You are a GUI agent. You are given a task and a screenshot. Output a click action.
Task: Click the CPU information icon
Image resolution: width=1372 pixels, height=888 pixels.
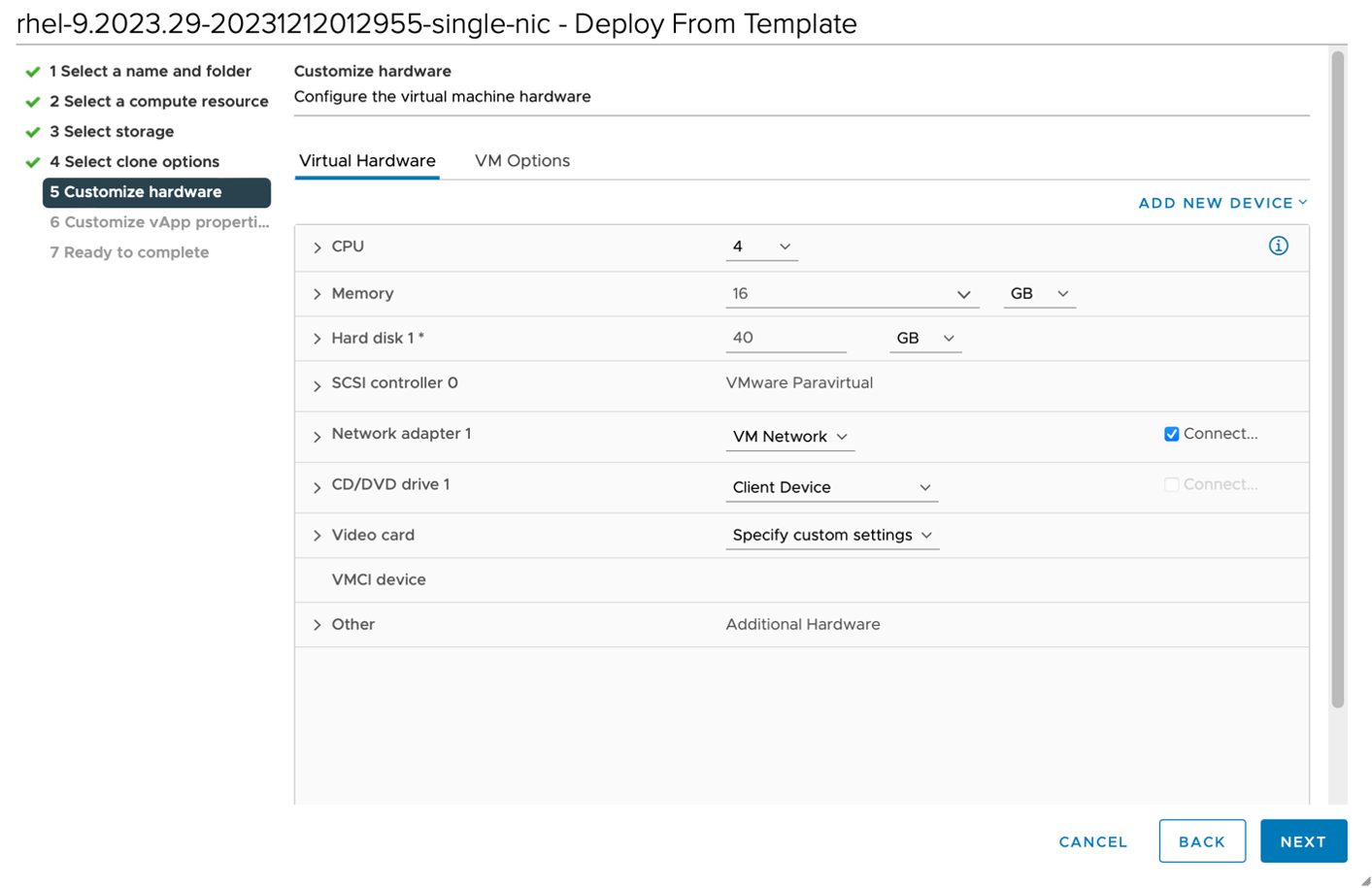pos(1280,247)
